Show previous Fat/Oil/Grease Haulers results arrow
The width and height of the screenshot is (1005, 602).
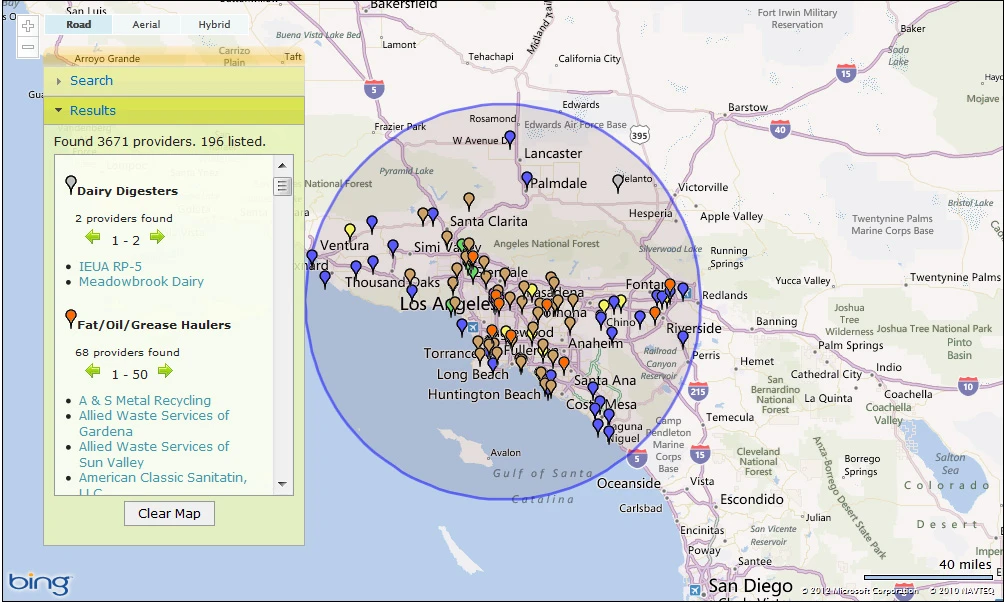click(x=93, y=372)
